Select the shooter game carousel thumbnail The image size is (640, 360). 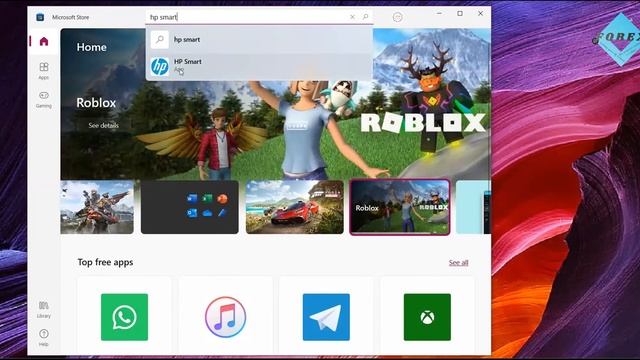click(97, 207)
